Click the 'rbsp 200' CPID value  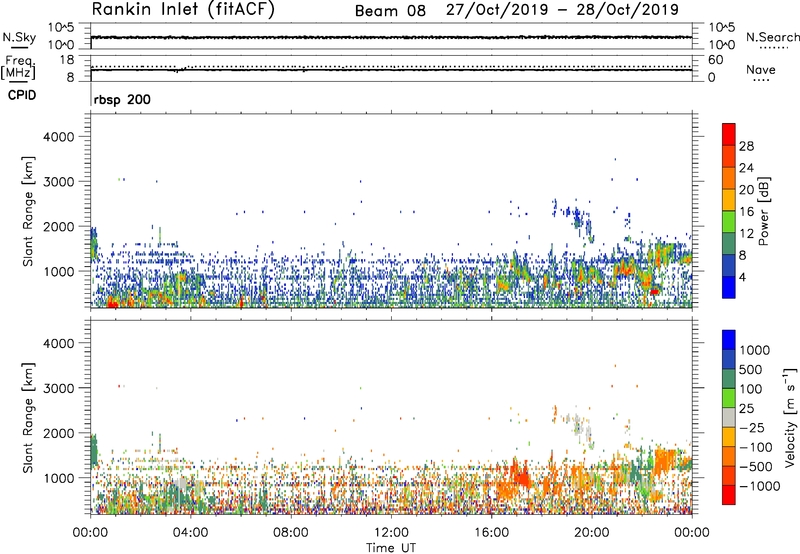(x=122, y=99)
